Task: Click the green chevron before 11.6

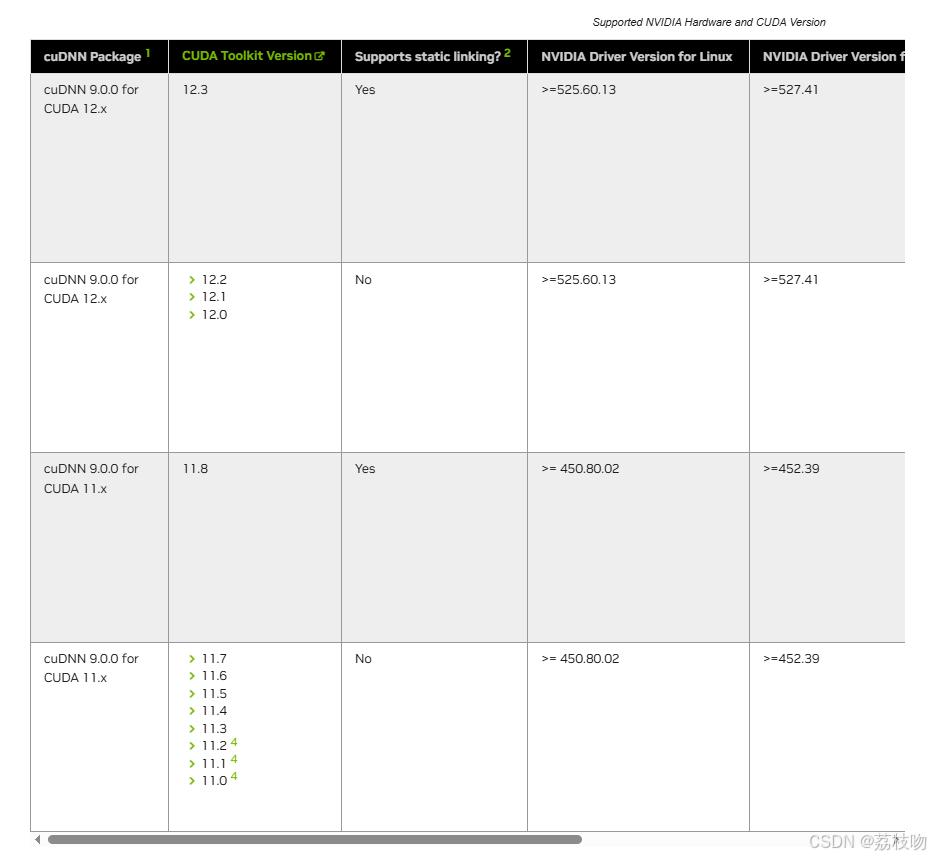Action: point(192,676)
